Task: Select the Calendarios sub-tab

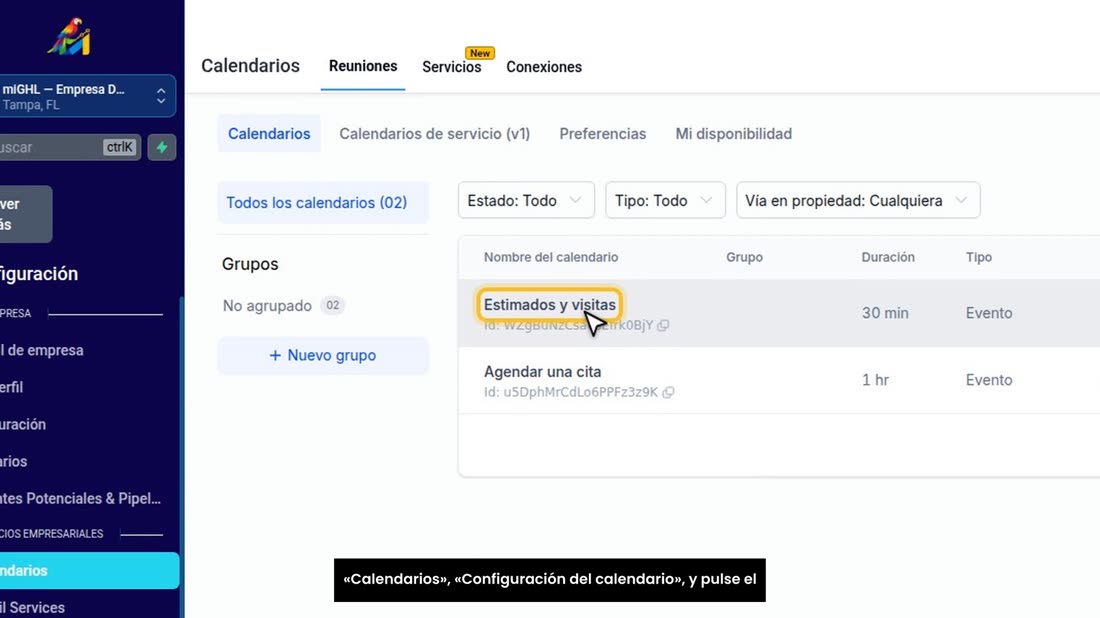Action: (269, 133)
